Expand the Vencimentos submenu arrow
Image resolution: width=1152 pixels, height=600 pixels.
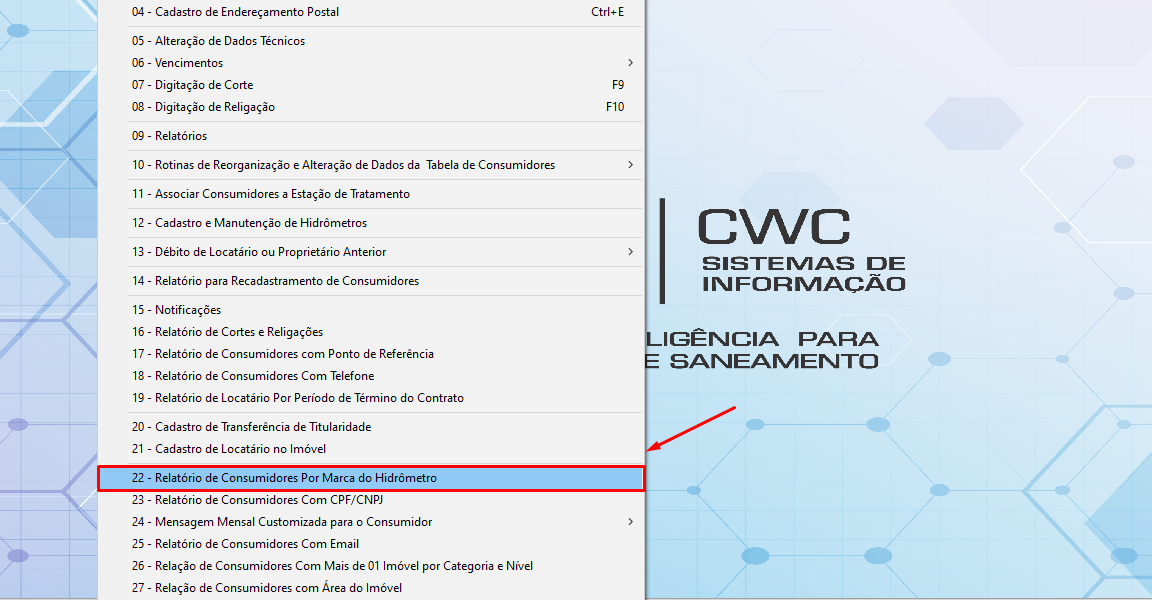click(630, 63)
